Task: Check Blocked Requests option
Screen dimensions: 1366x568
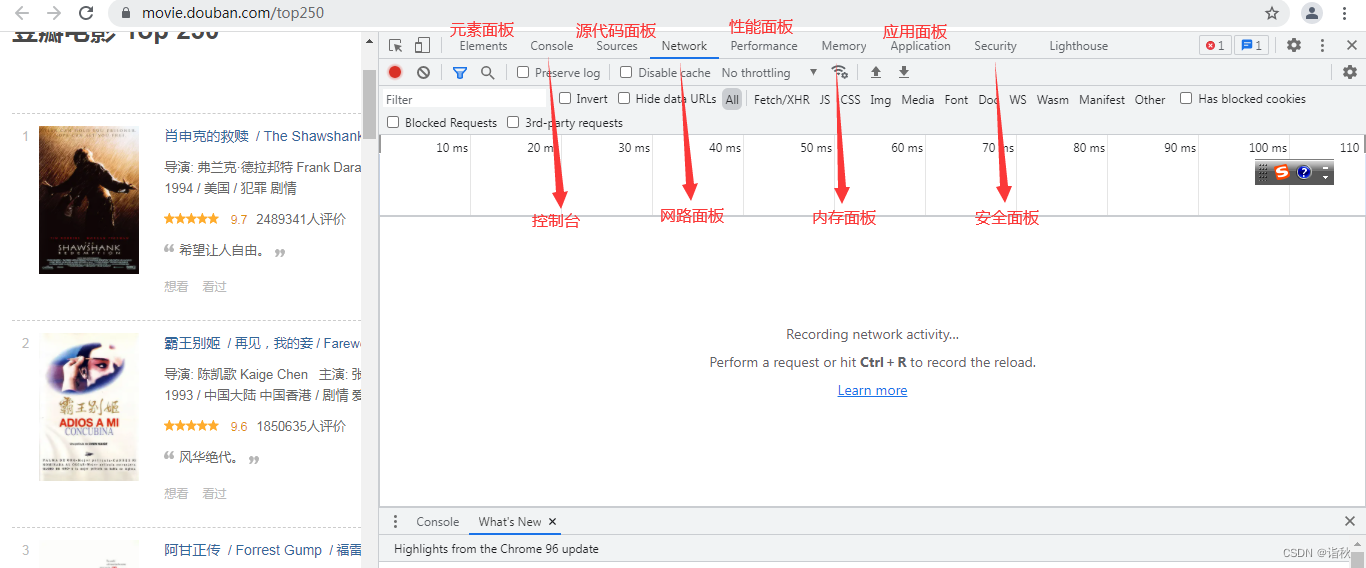Action: [x=393, y=122]
